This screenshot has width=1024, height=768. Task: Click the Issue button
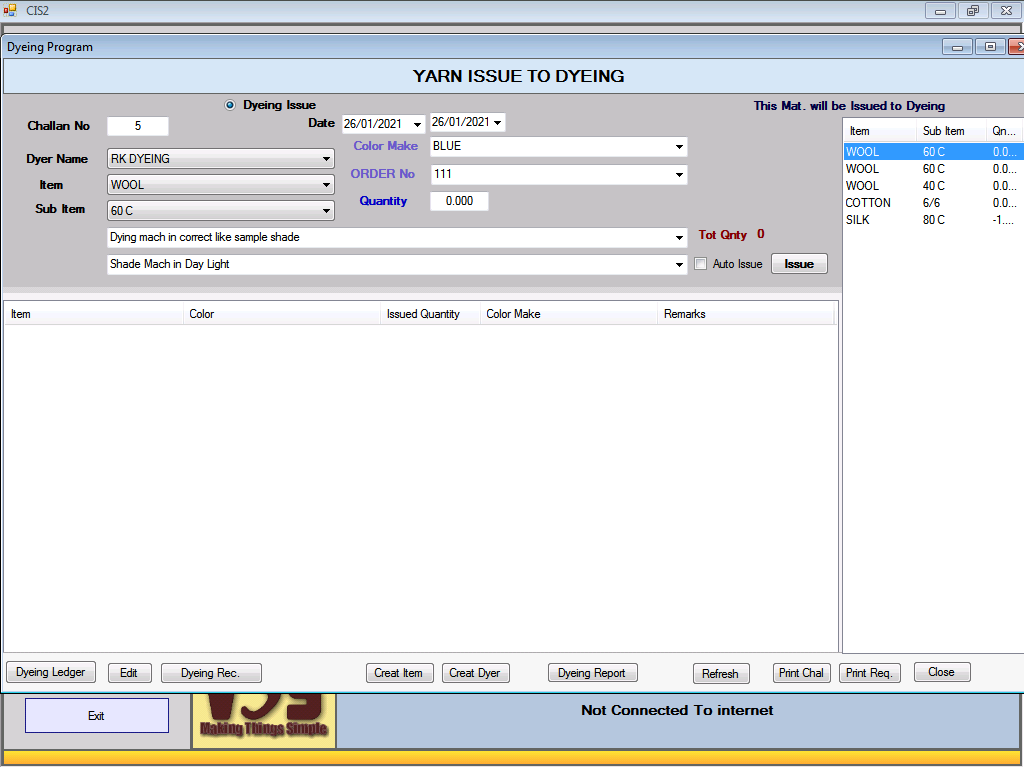[x=799, y=264]
